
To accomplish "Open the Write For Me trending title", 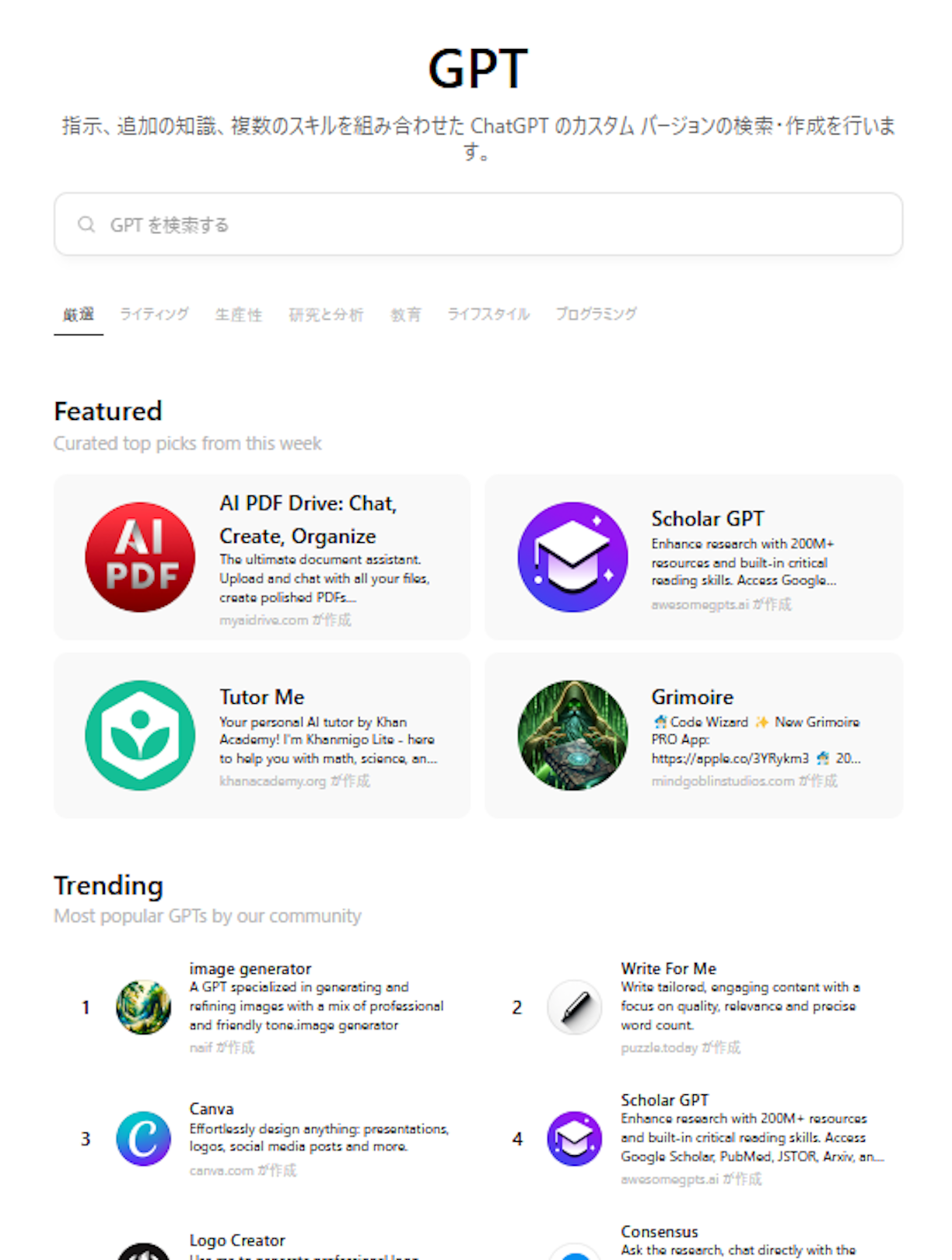I will pos(668,968).
